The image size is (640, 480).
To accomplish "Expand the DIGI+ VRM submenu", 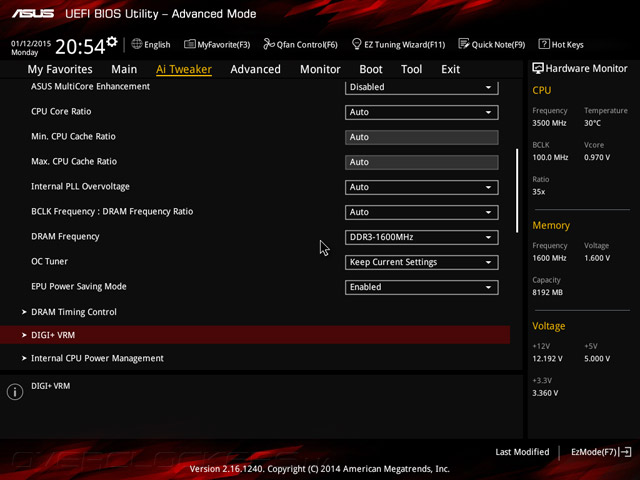I will [255, 335].
